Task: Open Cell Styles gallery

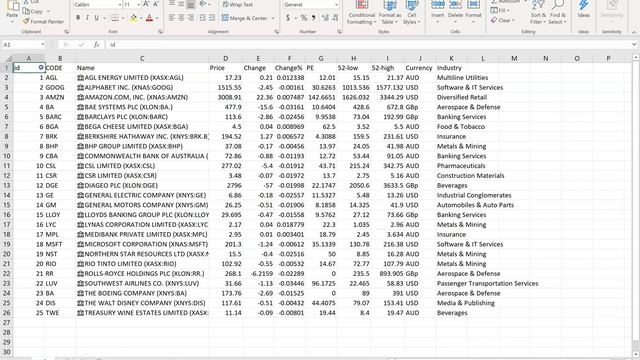Action: coord(411,11)
